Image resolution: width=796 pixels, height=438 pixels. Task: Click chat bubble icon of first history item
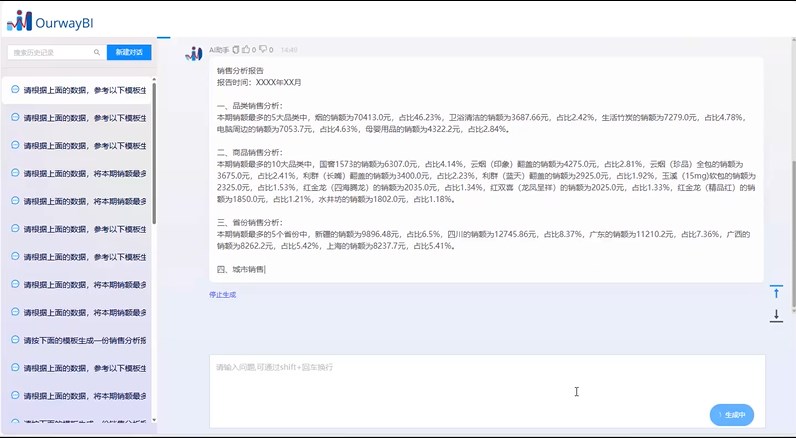[x=15, y=90]
